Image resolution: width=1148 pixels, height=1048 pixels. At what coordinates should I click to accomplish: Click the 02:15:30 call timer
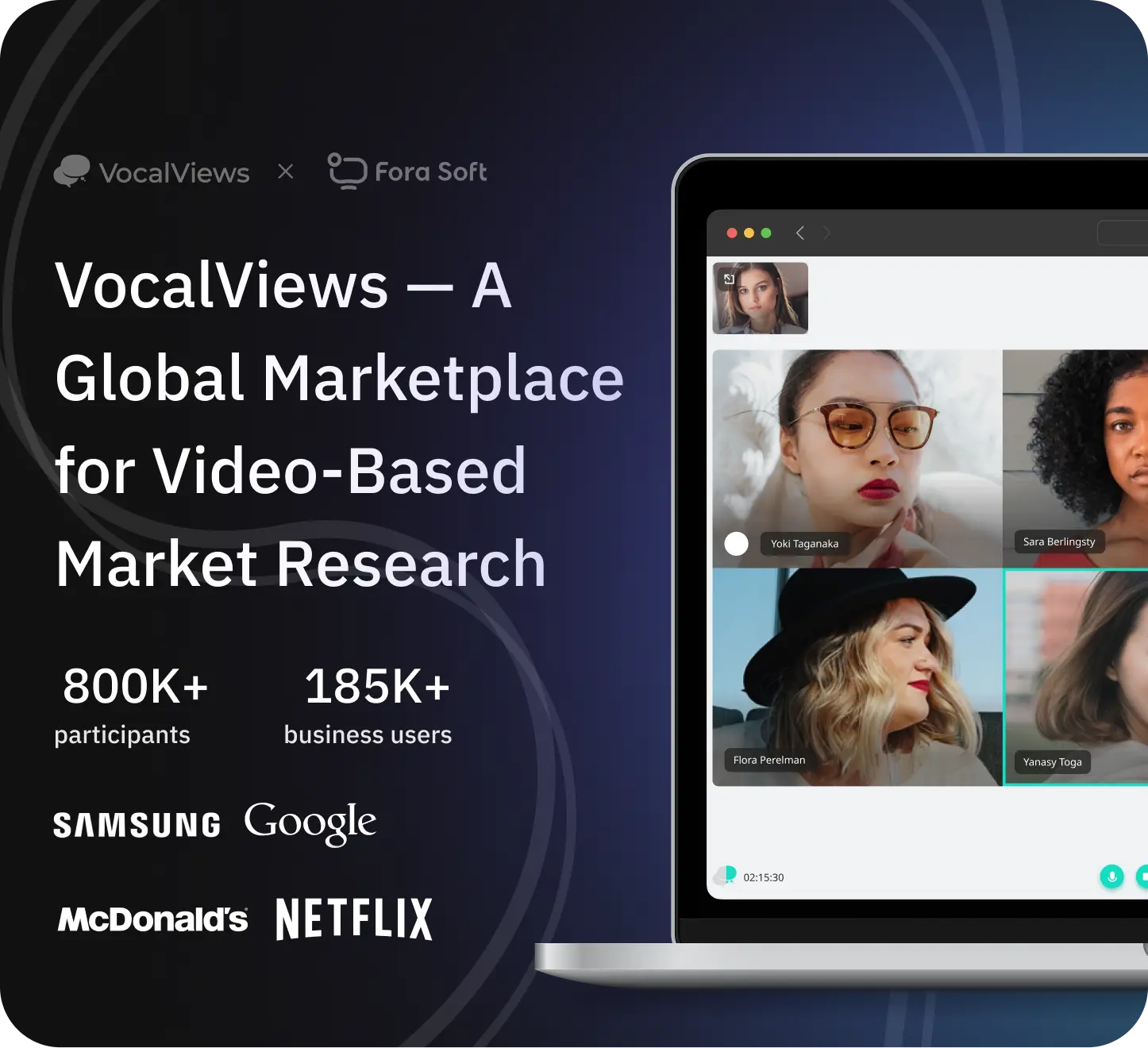(764, 877)
